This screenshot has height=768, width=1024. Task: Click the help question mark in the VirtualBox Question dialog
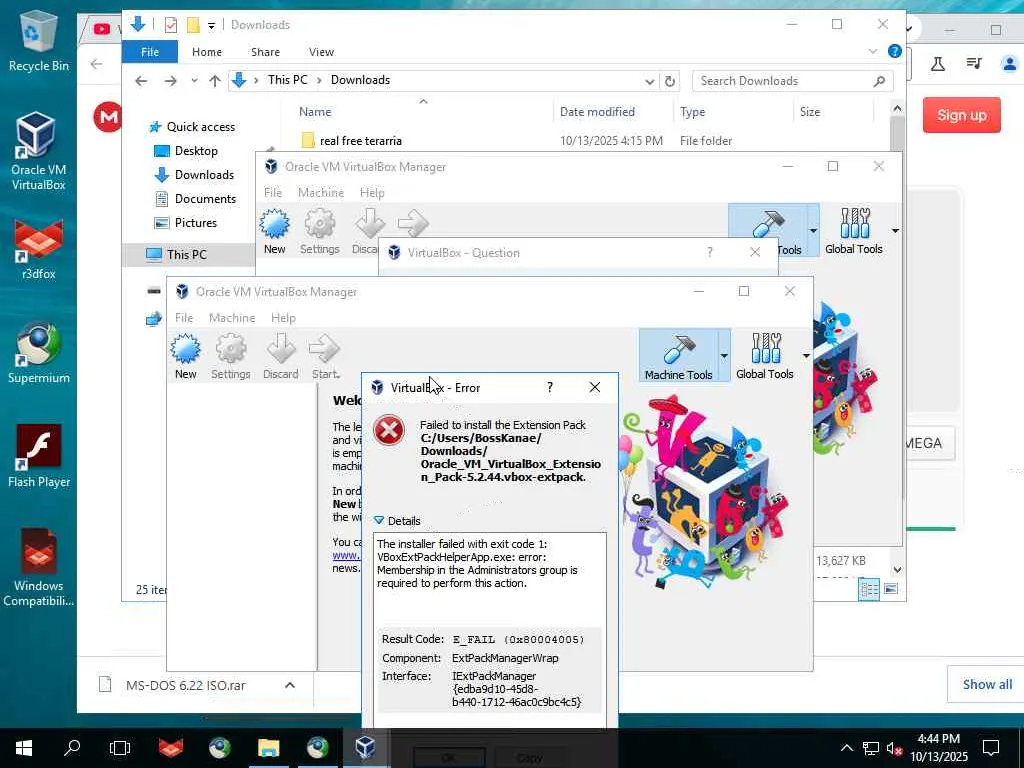click(x=710, y=252)
